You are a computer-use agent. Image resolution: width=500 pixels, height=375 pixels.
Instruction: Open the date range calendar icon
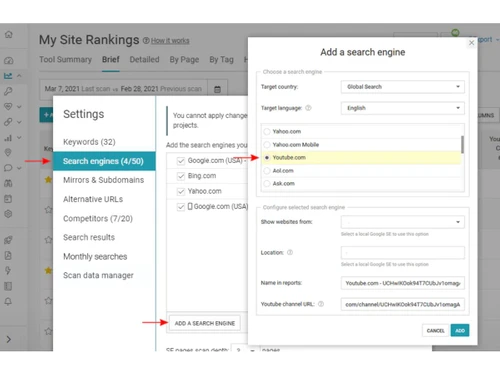coord(217,89)
